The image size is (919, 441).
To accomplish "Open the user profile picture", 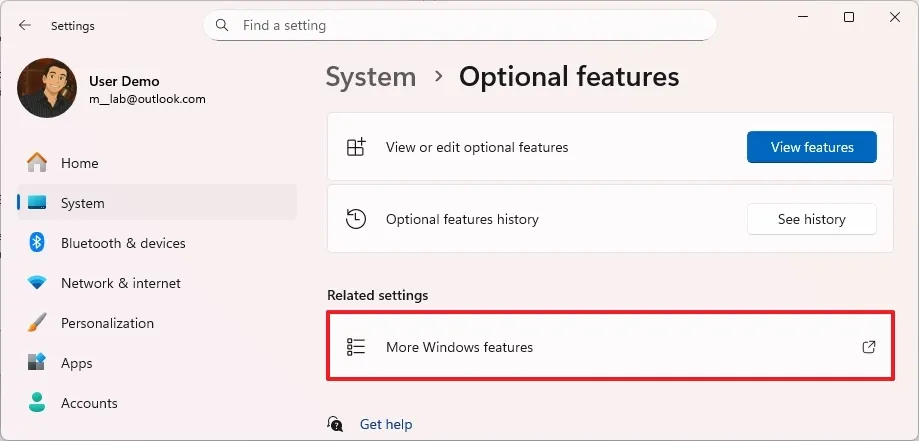I will [47, 88].
